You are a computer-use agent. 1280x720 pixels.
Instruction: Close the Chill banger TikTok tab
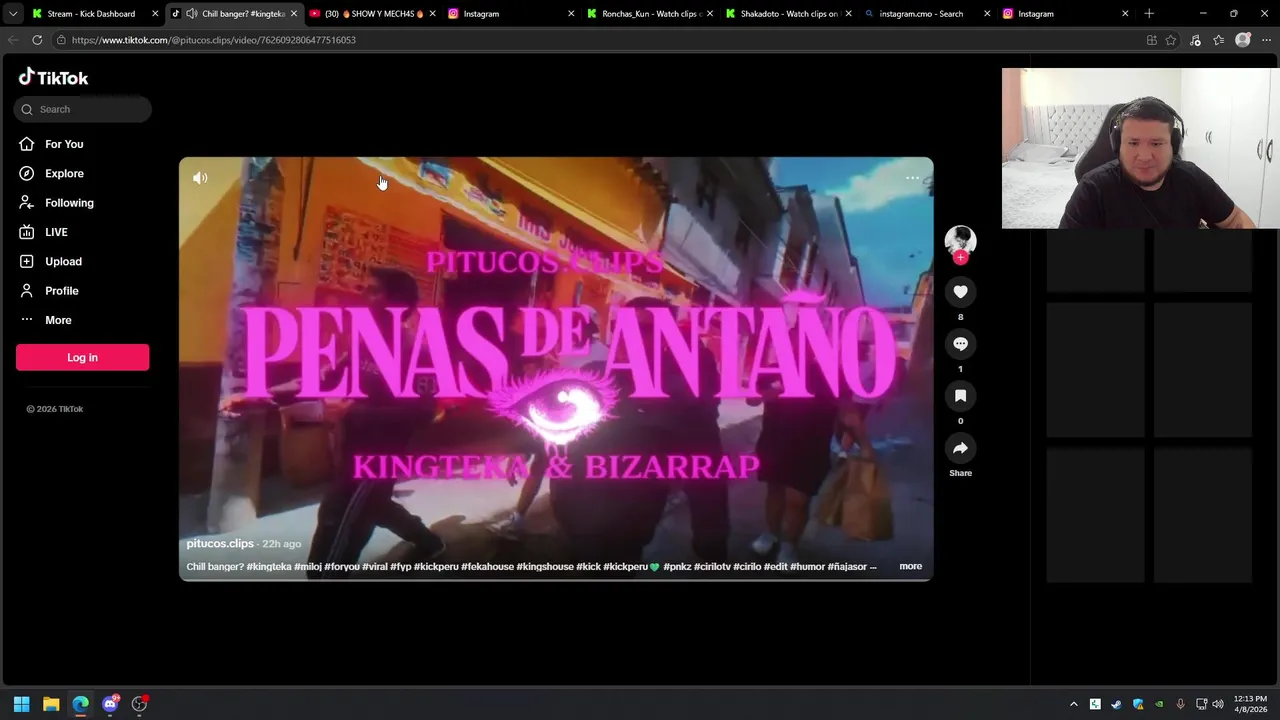point(294,14)
